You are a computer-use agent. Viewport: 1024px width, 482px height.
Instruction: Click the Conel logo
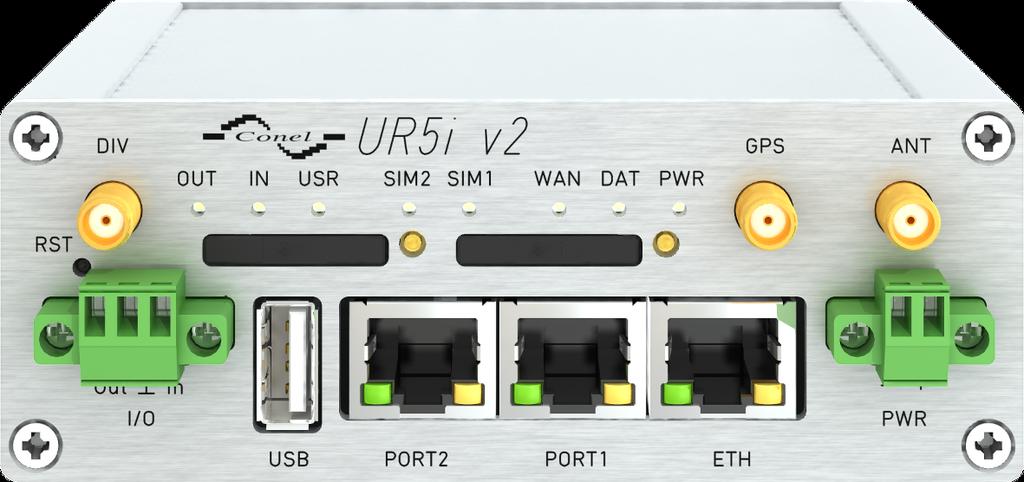coord(274,136)
